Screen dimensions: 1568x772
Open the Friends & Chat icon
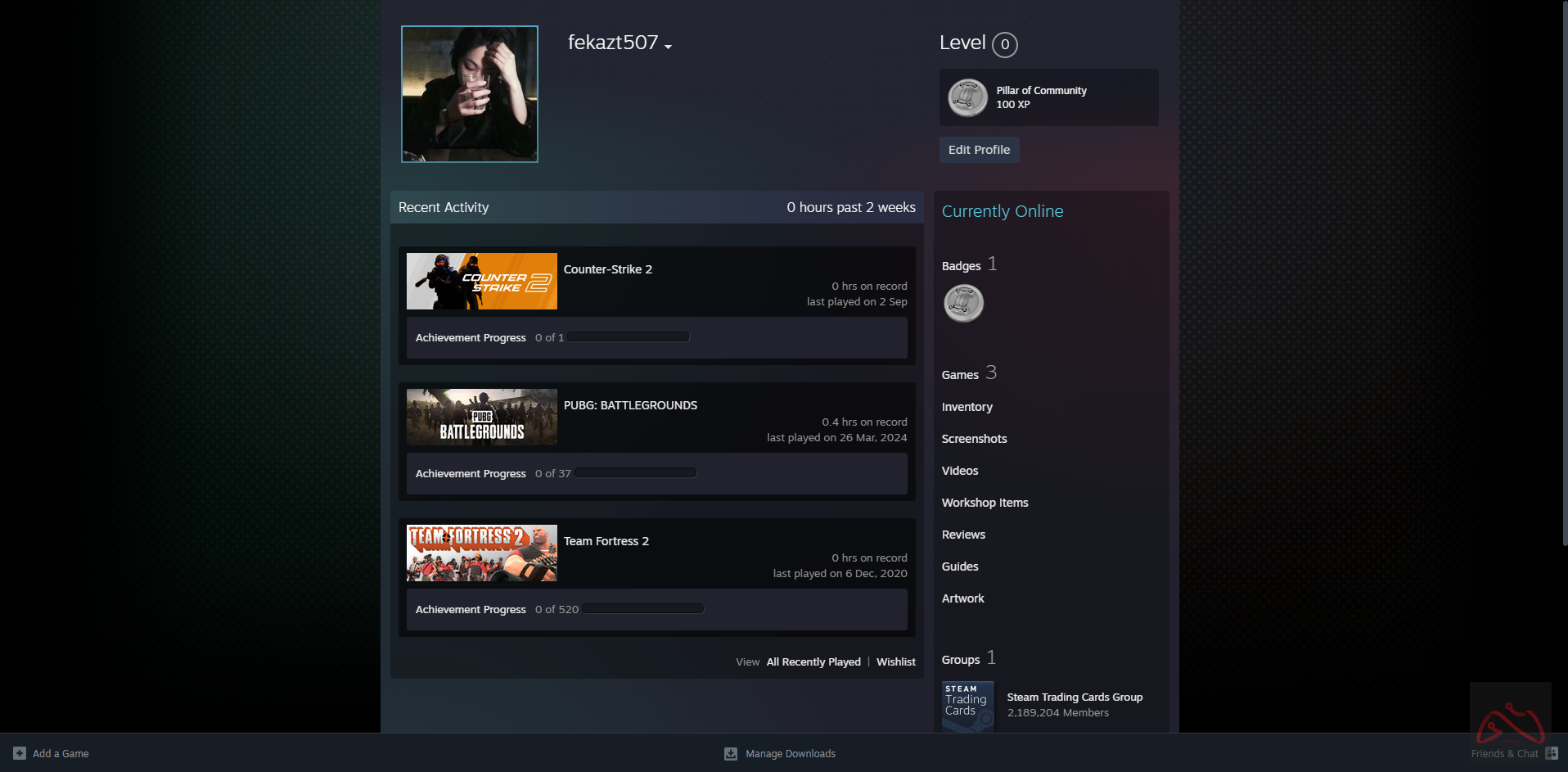[1551, 753]
